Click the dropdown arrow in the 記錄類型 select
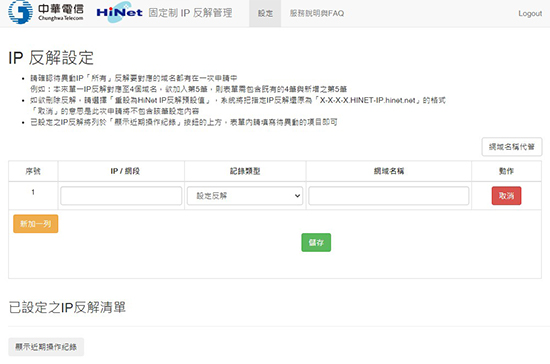Screen dimensions: 550x364 coord(297,196)
